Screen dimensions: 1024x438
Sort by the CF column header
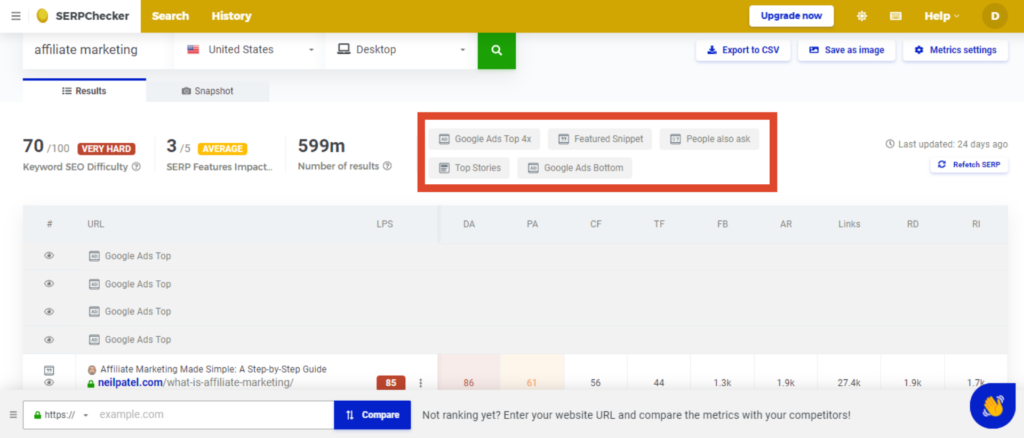click(x=596, y=224)
